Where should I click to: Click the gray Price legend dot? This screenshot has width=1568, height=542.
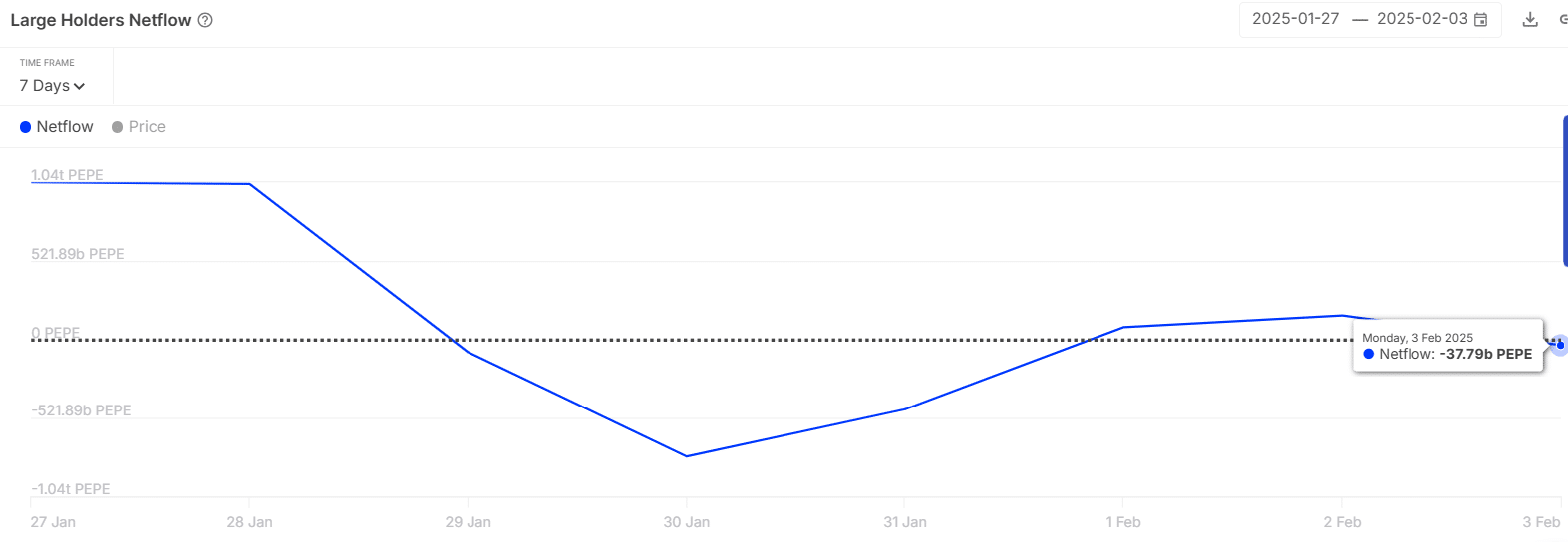click(118, 127)
